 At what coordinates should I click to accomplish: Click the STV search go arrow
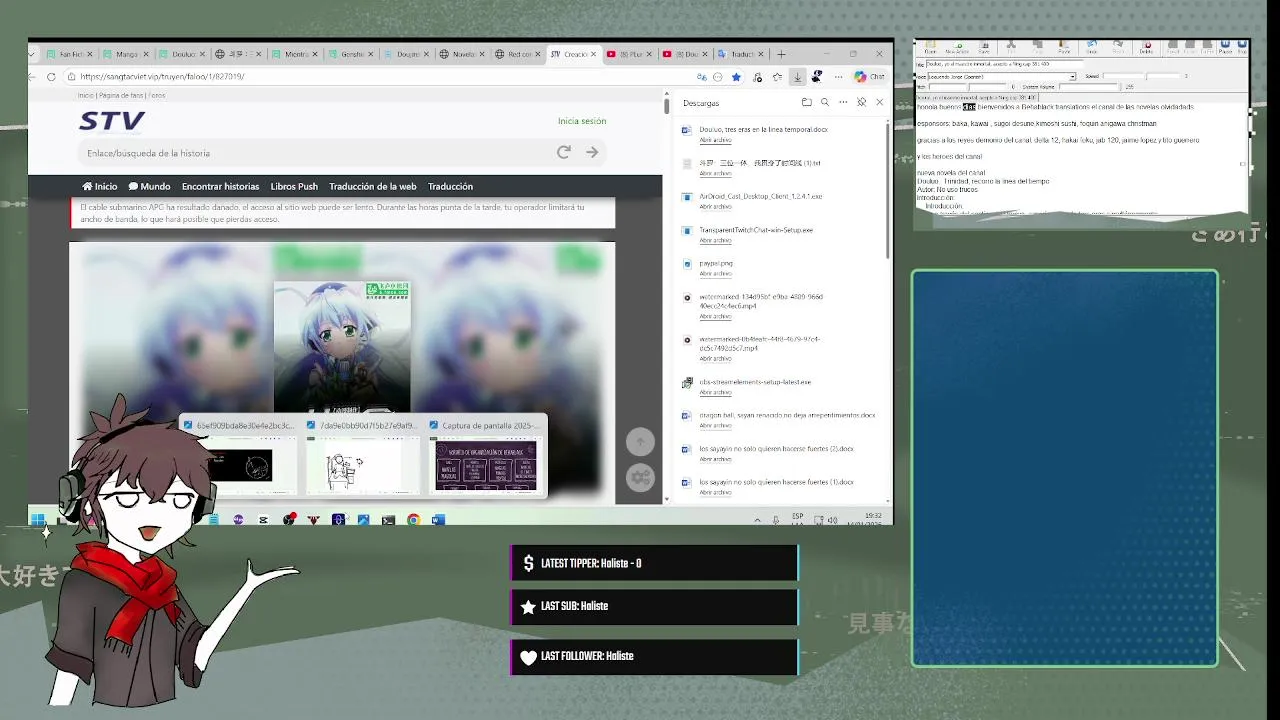point(592,152)
